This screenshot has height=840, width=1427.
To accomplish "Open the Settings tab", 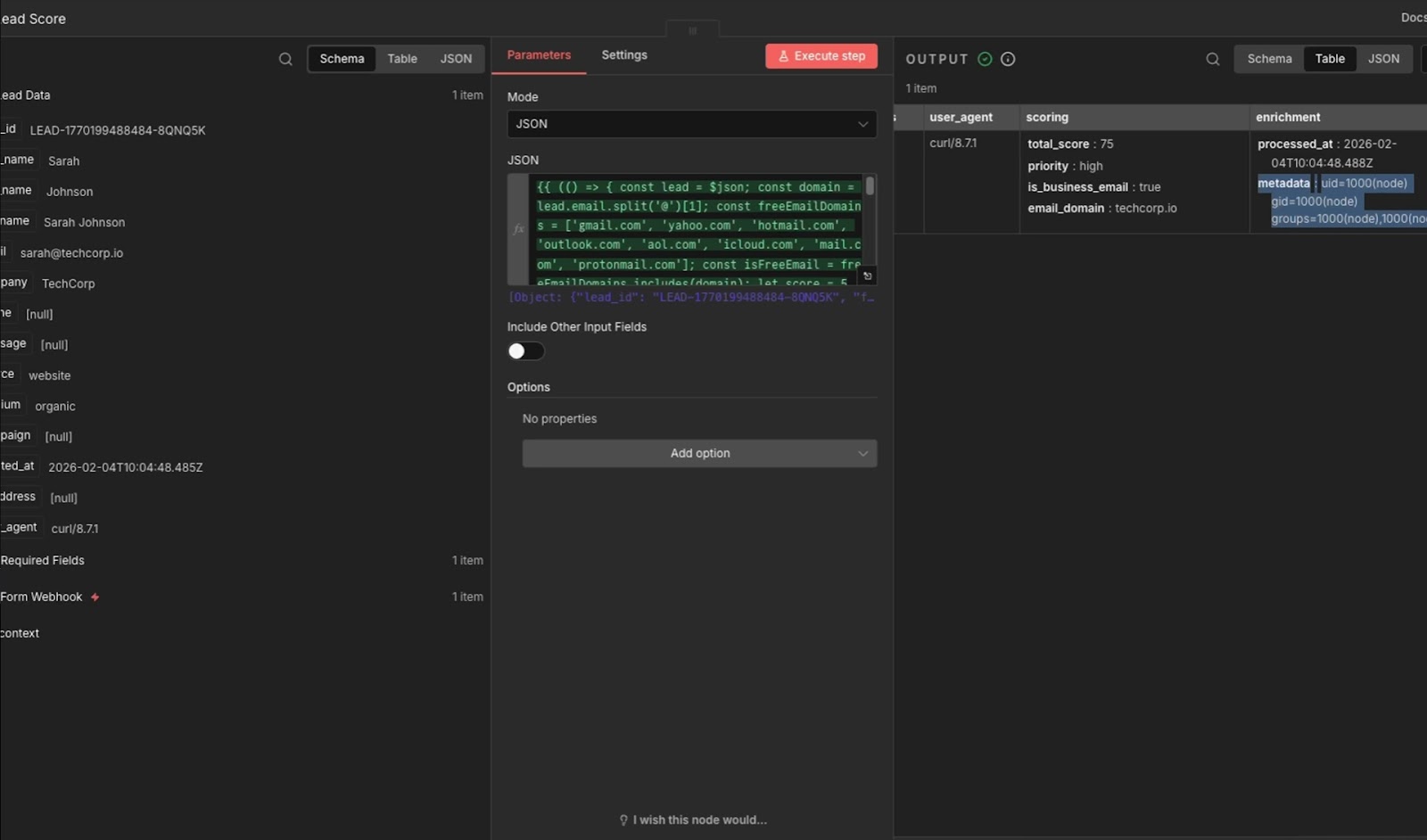I will 624,55.
